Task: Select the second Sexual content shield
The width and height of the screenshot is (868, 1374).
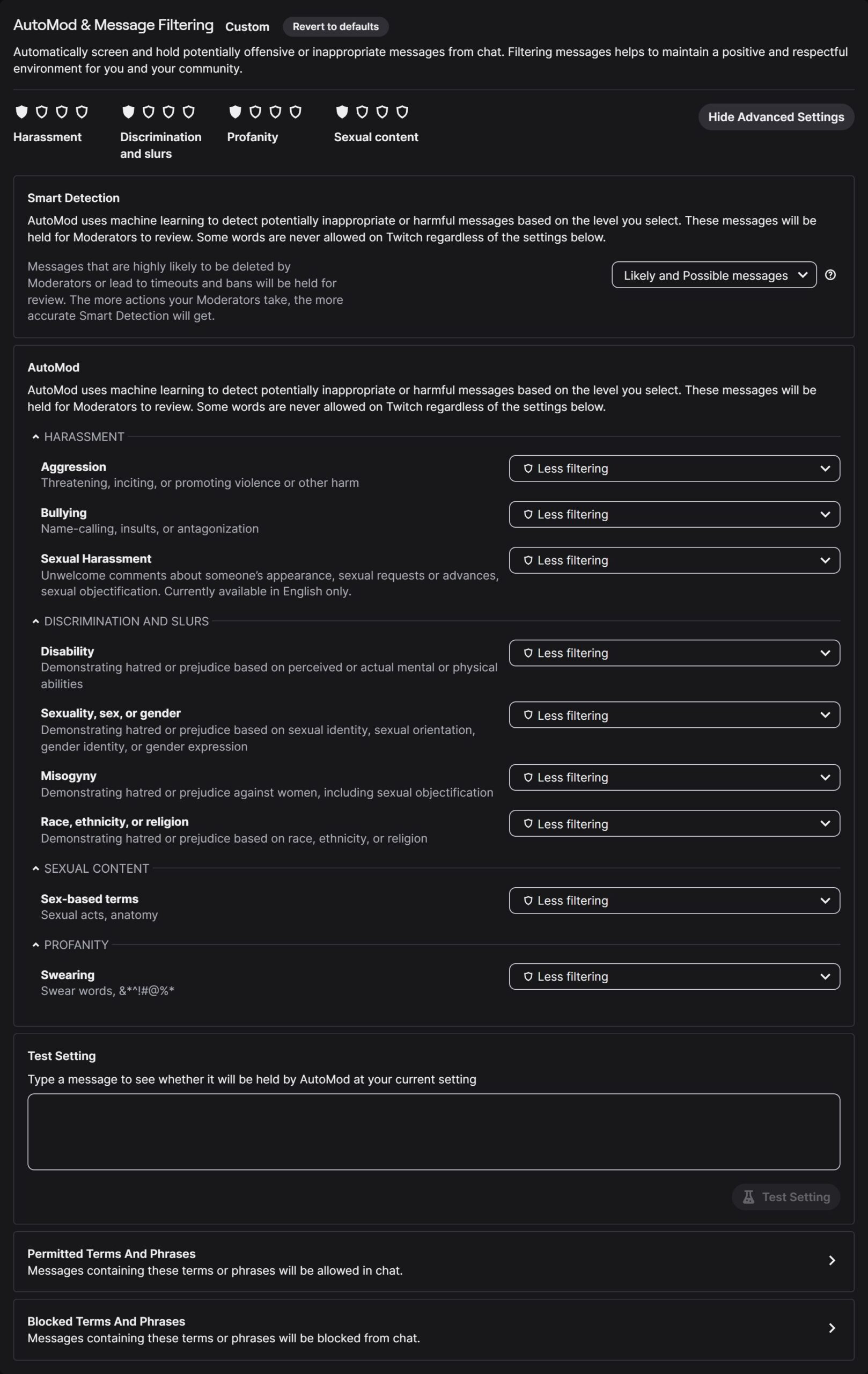Action: 362,112
